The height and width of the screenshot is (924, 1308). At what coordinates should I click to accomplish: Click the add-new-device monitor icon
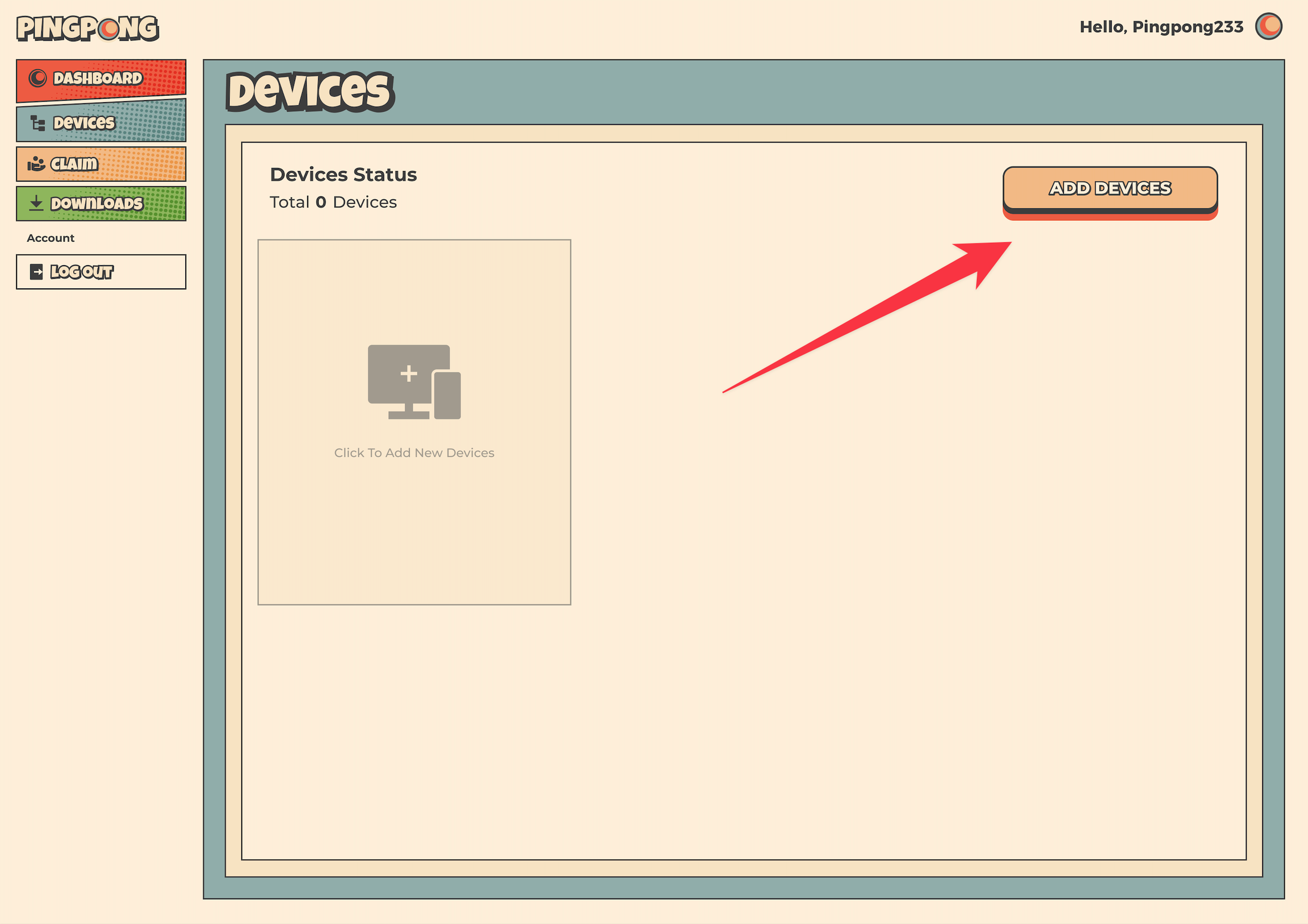(x=414, y=381)
